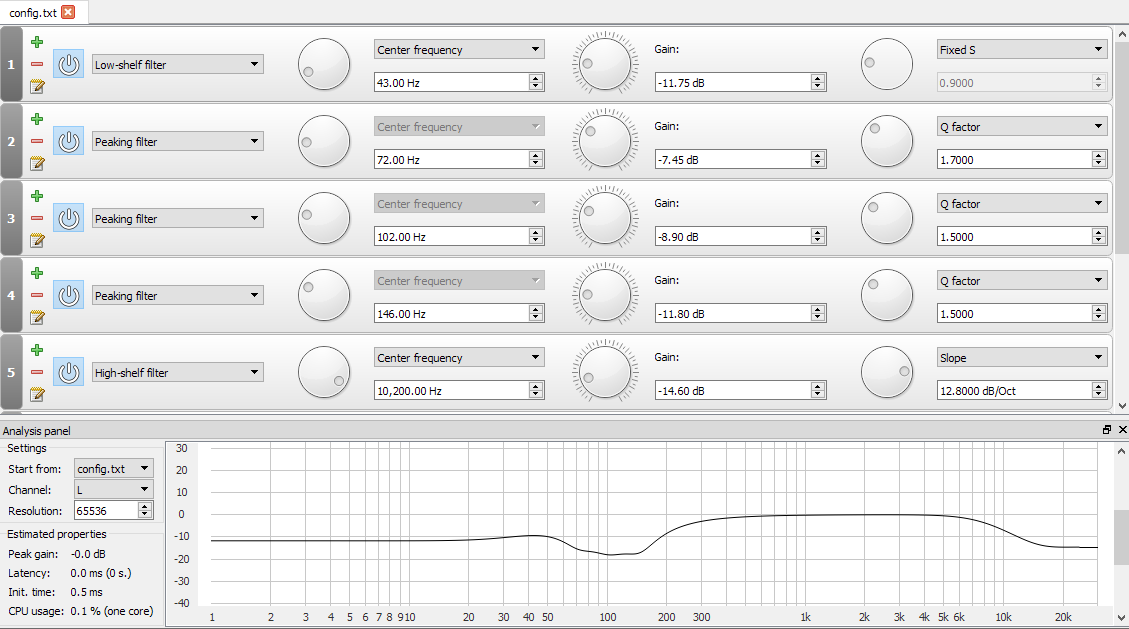Remove filter row 3 with the red minus
This screenshot has height=629, width=1129.
pos(37,218)
